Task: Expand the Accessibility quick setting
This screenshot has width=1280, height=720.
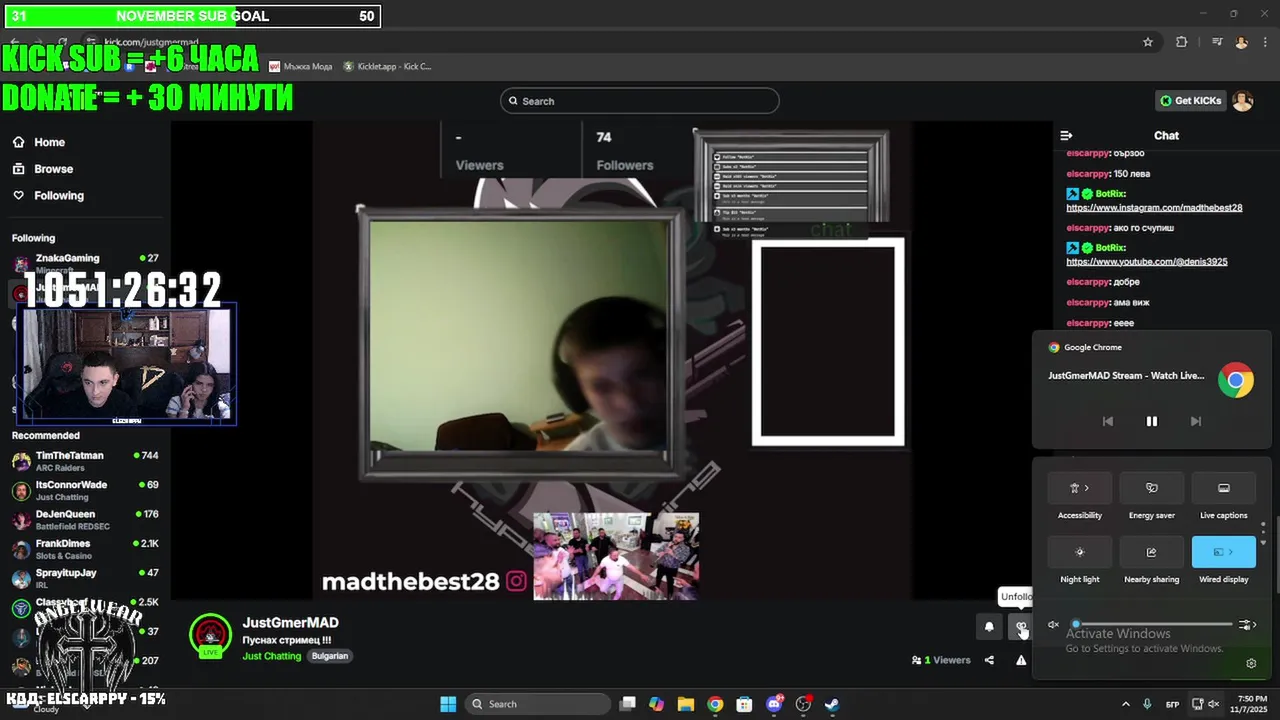Action: pos(1079,488)
